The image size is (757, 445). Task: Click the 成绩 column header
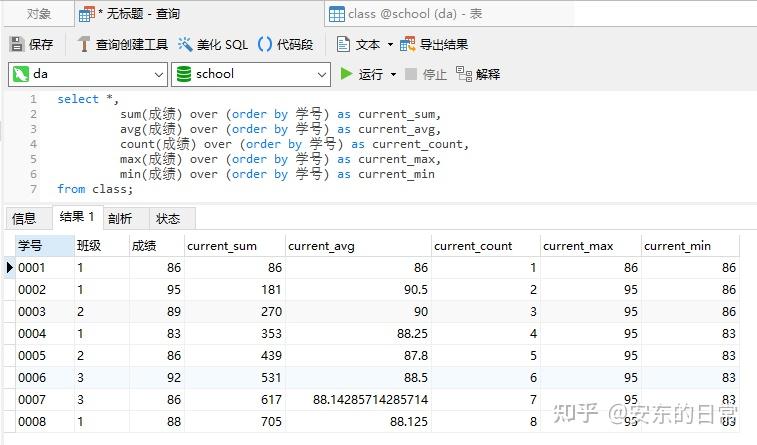(x=157, y=246)
